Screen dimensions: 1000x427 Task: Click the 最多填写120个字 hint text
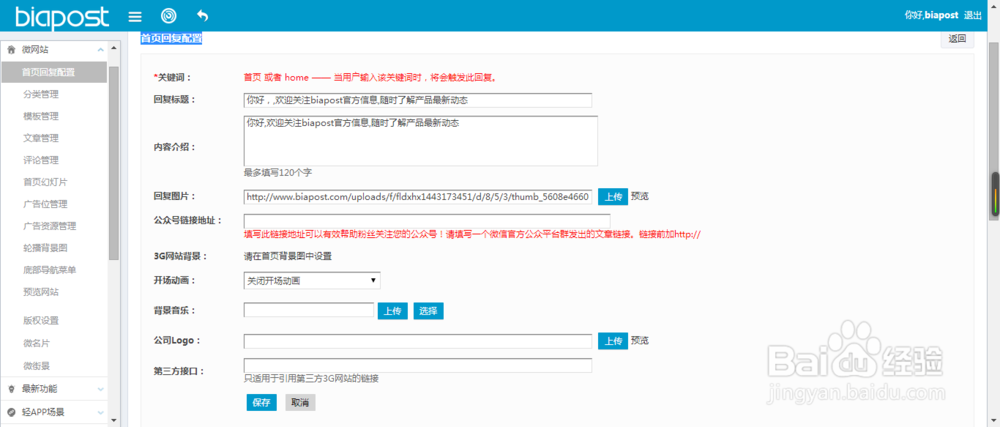pos(277,173)
